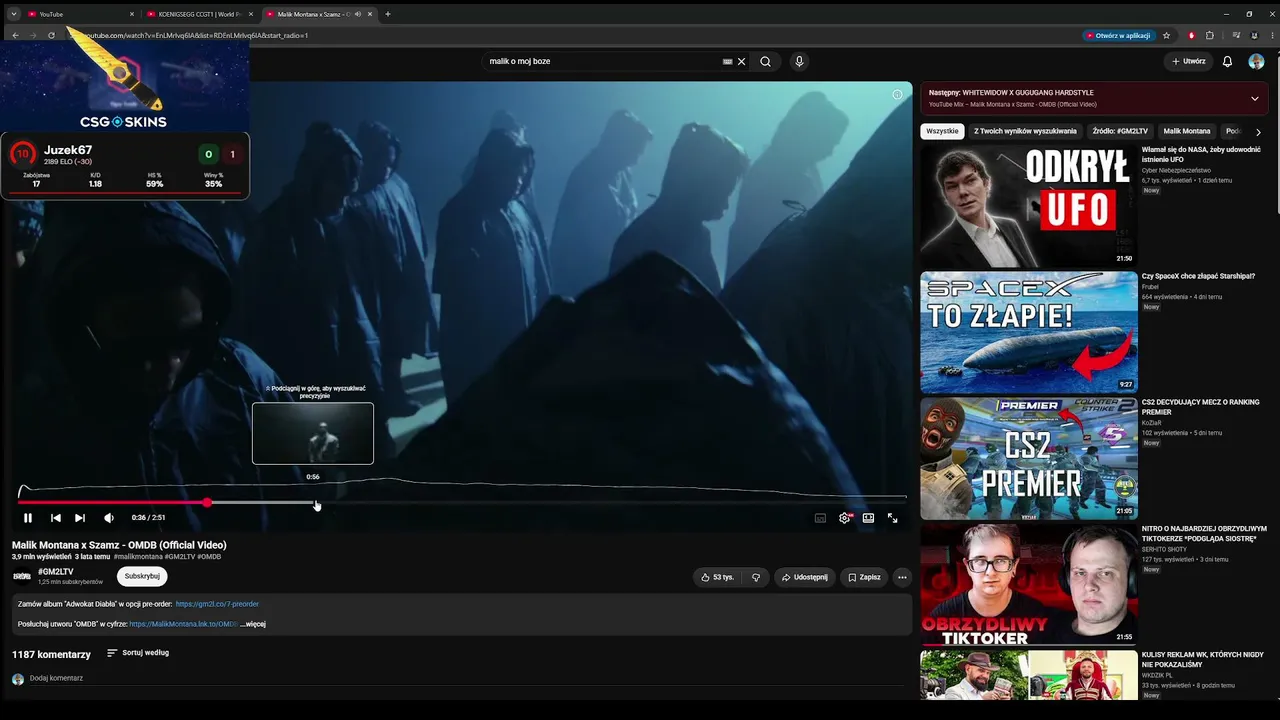Select the Źródło: #GM2LTV chip
The image size is (1280, 720).
(x=1120, y=131)
